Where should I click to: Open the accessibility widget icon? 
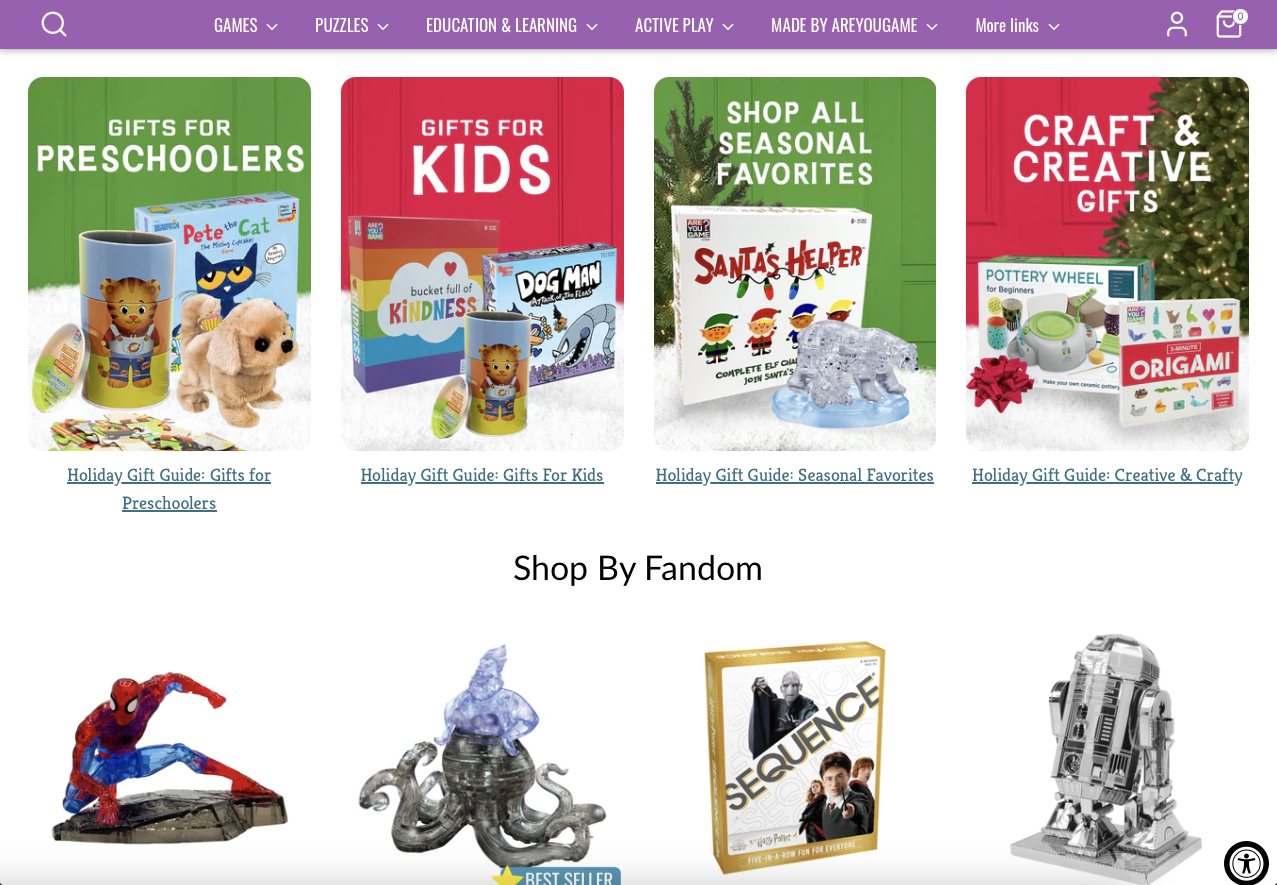tap(1246, 862)
